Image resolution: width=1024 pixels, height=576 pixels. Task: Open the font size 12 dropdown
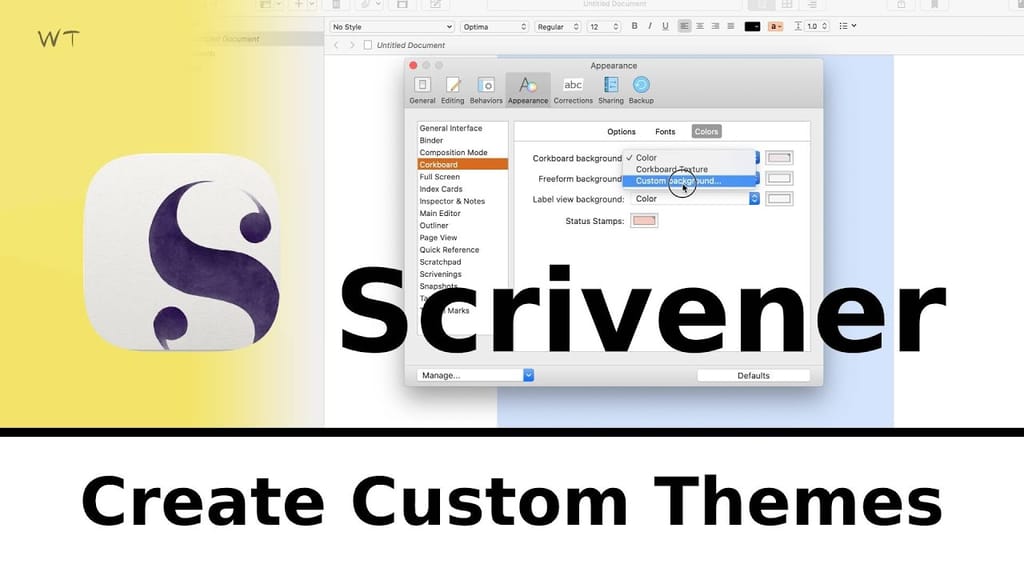pyautogui.click(x=604, y=27)
